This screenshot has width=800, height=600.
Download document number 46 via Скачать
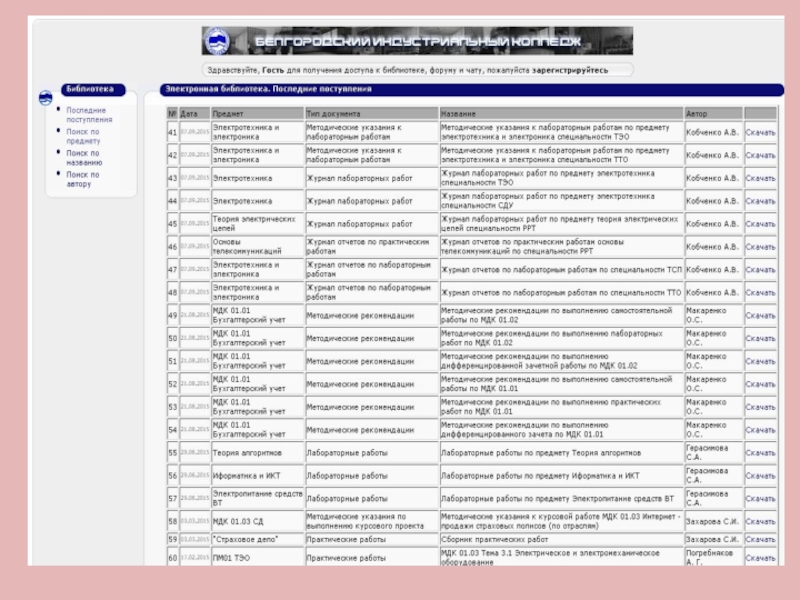[x=760, y=247]
